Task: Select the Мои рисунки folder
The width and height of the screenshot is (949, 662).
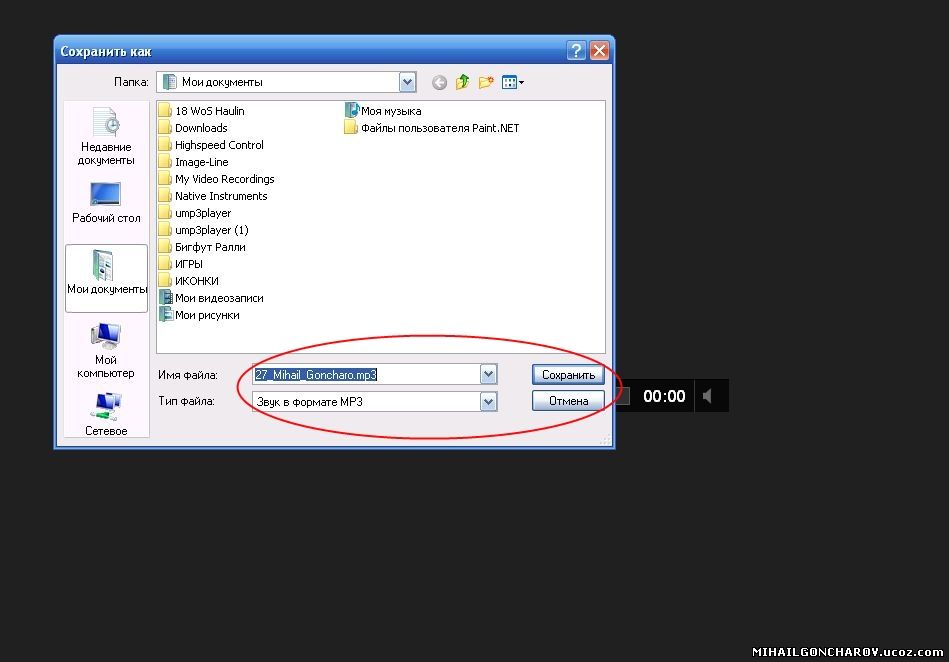Action: point(199,315)
